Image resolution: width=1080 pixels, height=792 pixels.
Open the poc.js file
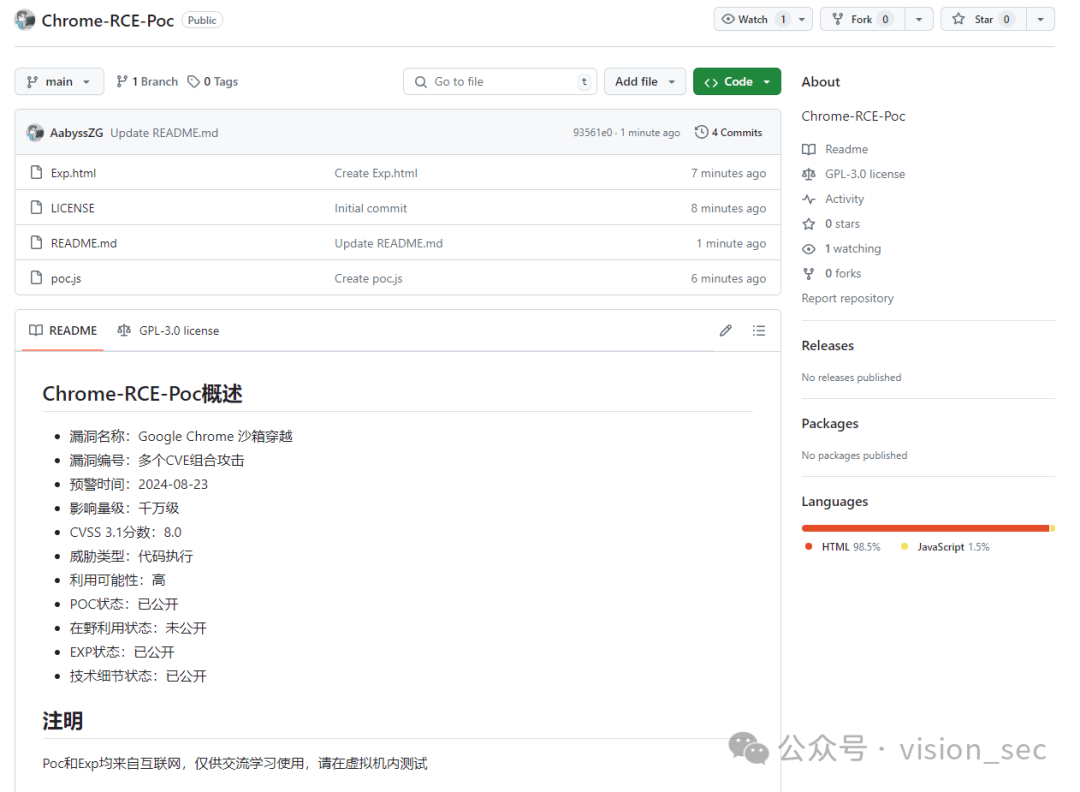[x=66, y=278]
